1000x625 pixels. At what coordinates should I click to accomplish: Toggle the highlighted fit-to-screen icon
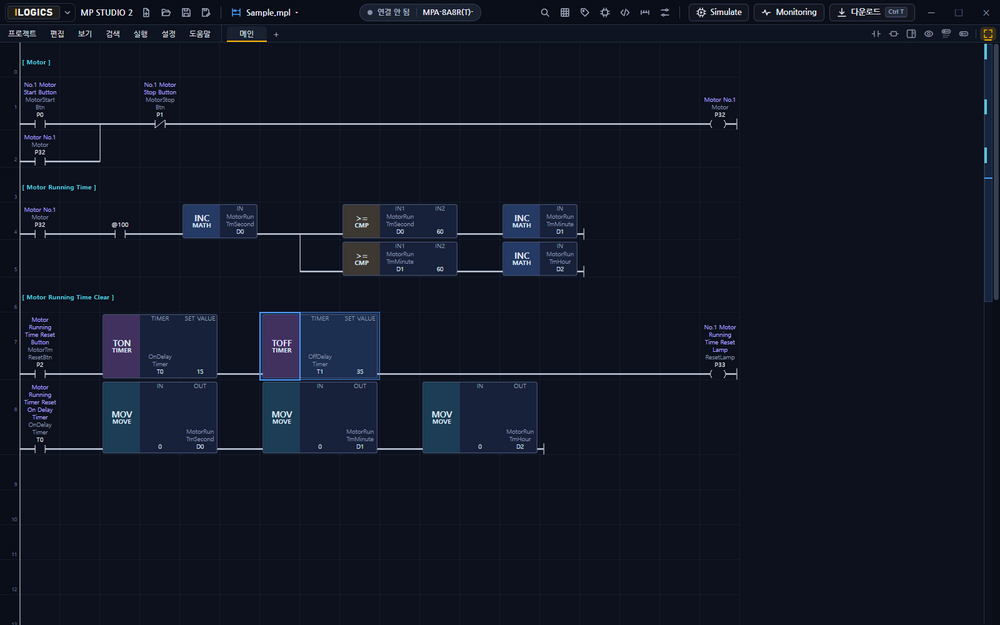pos(988,34)
